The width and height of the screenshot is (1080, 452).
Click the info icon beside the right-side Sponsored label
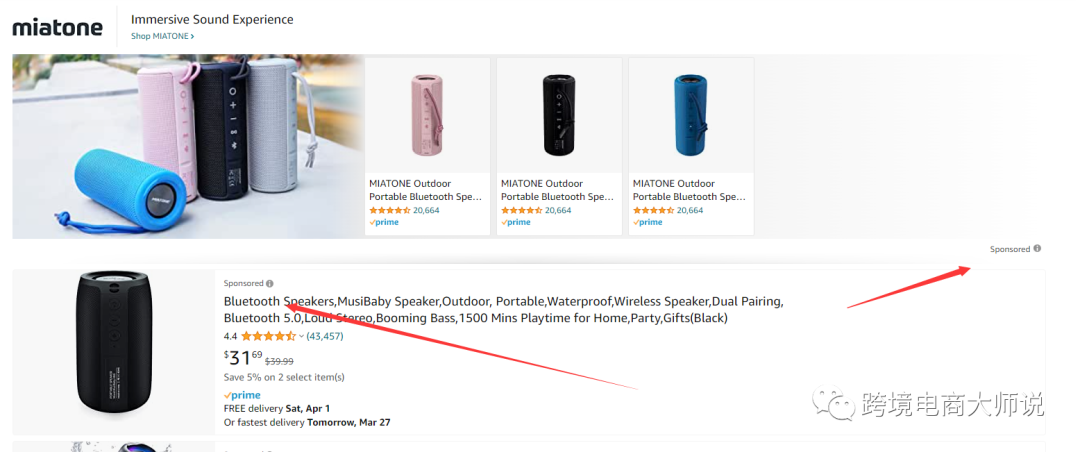[1037, 249]
